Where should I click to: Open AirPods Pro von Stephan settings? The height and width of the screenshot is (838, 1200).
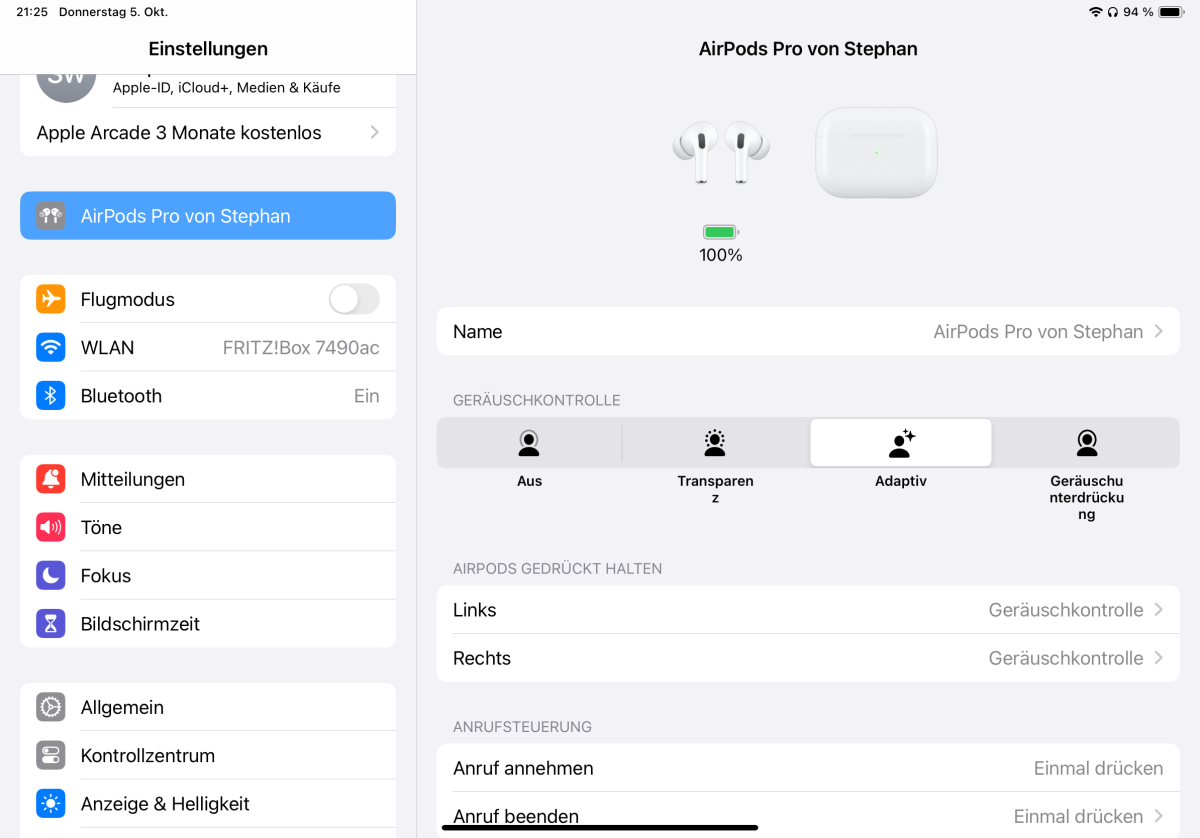click(208, 216)
